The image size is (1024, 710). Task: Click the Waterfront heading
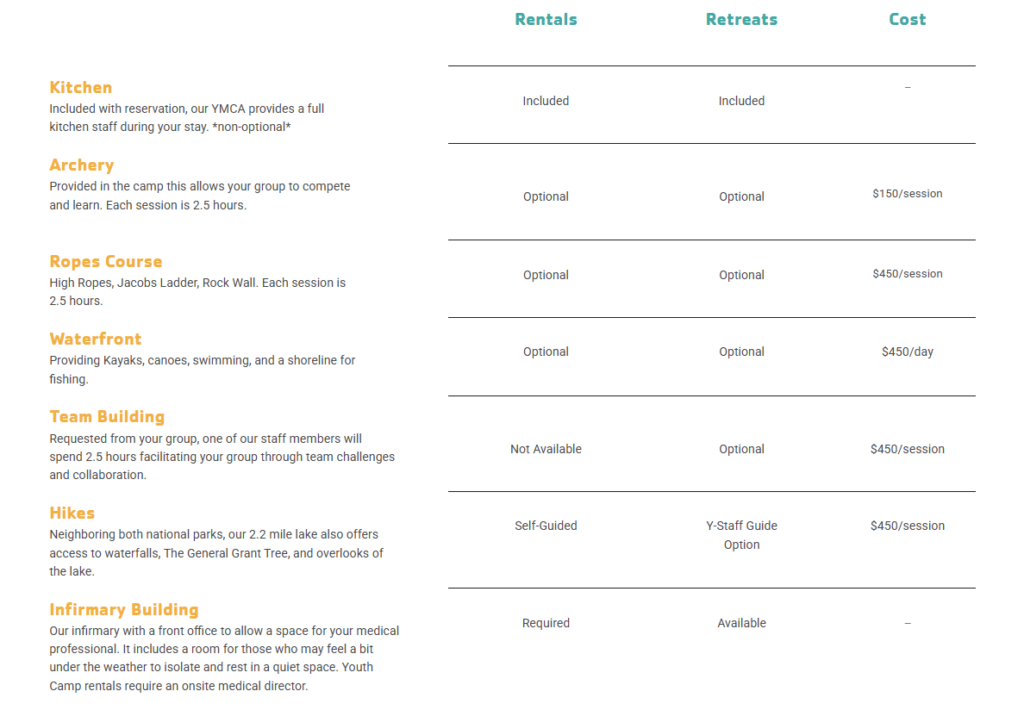point(96,339)
